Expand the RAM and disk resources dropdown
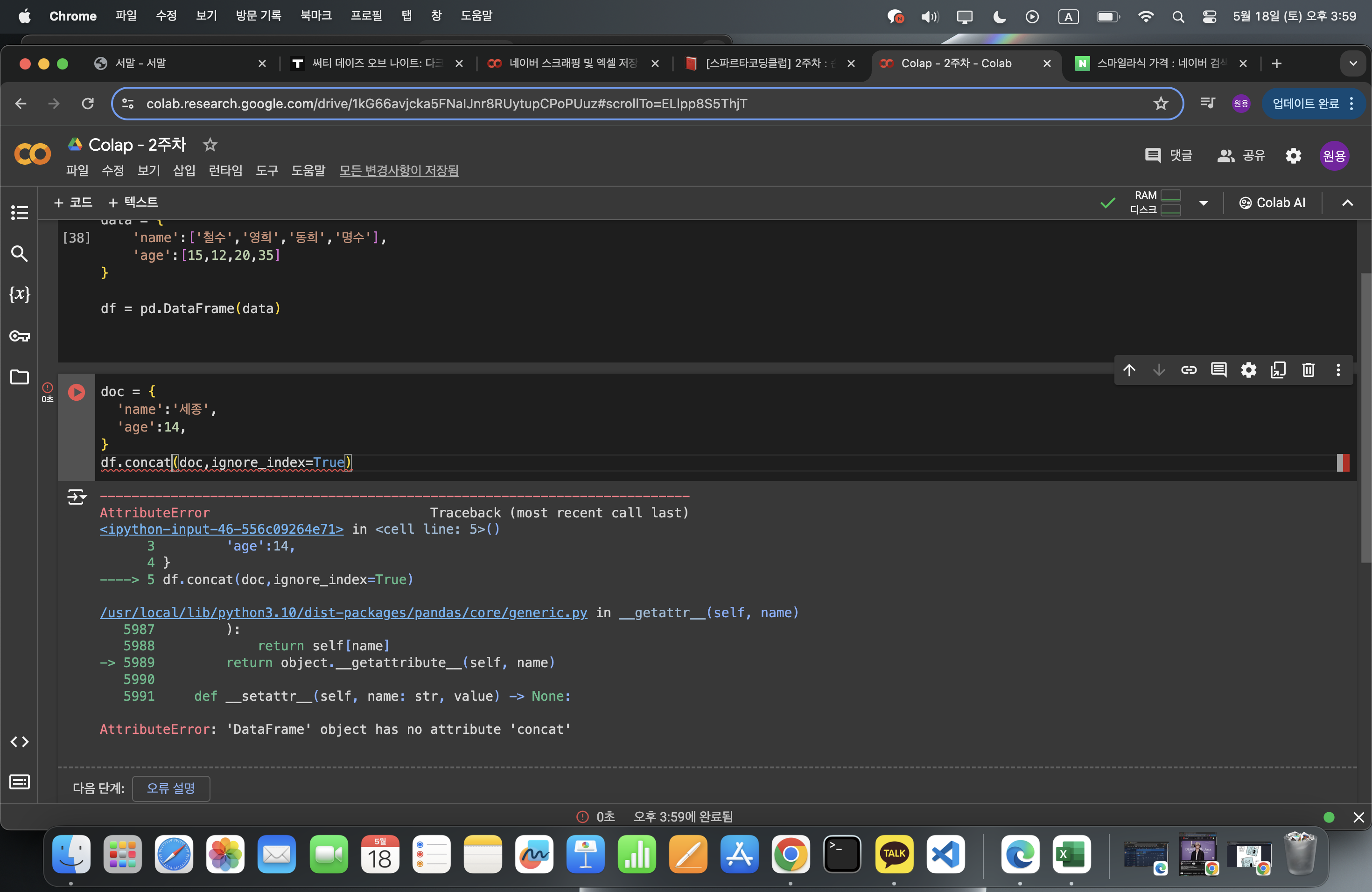The width and height of the screenshot is (1372, 892). 1203,203
